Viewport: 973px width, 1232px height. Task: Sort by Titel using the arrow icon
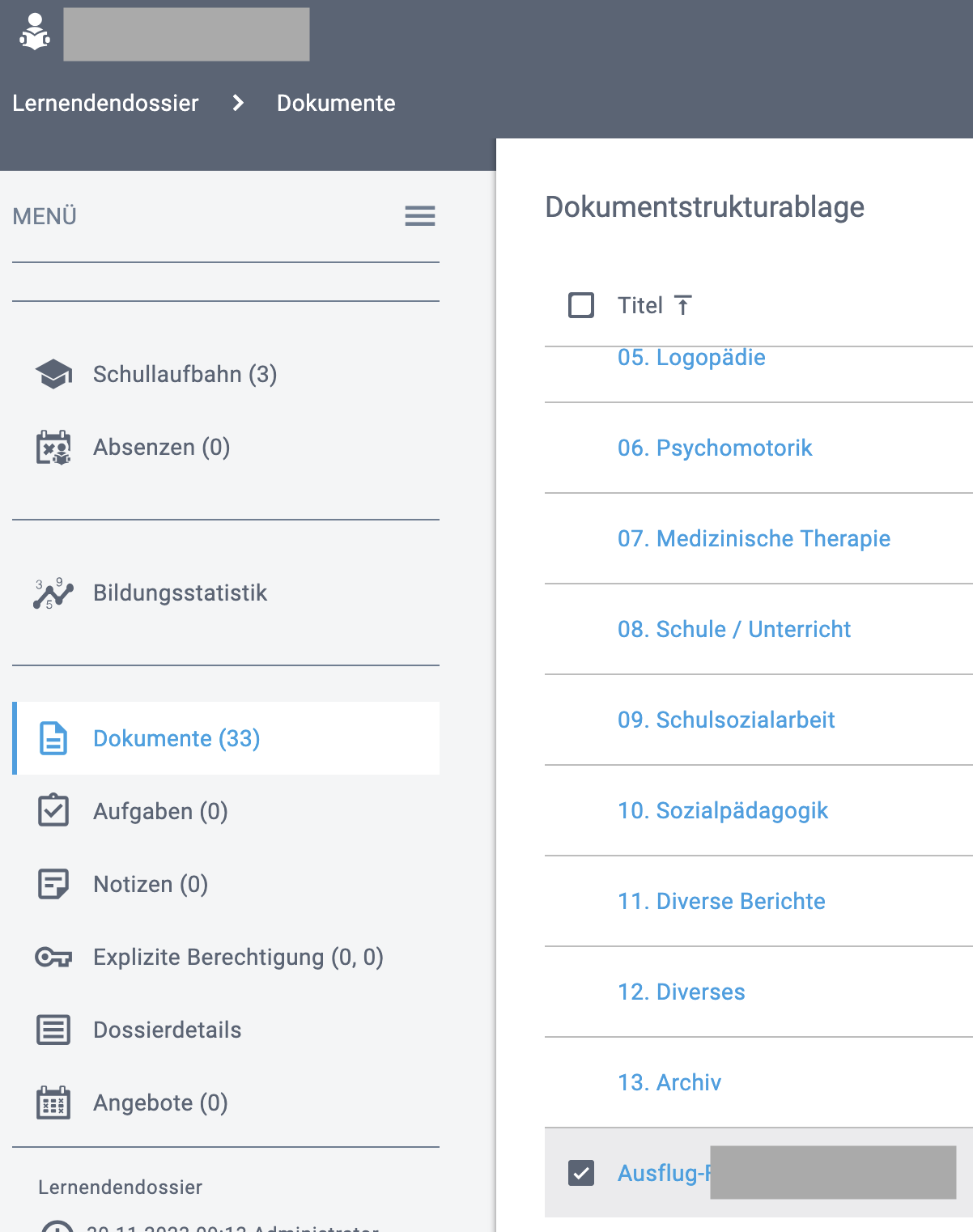683,305
